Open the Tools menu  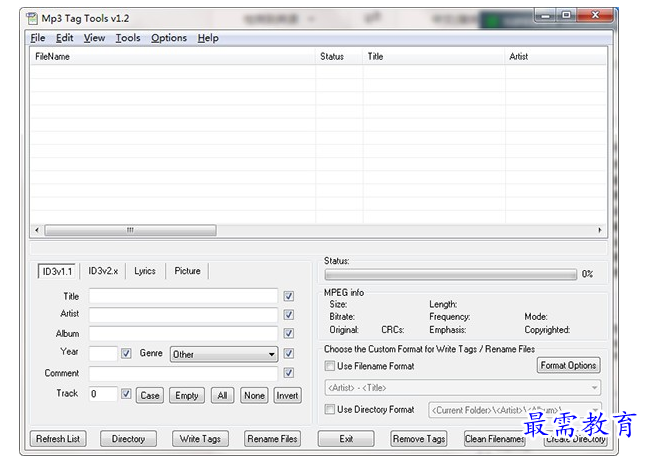pyautogui.click(x=128, y=38)
